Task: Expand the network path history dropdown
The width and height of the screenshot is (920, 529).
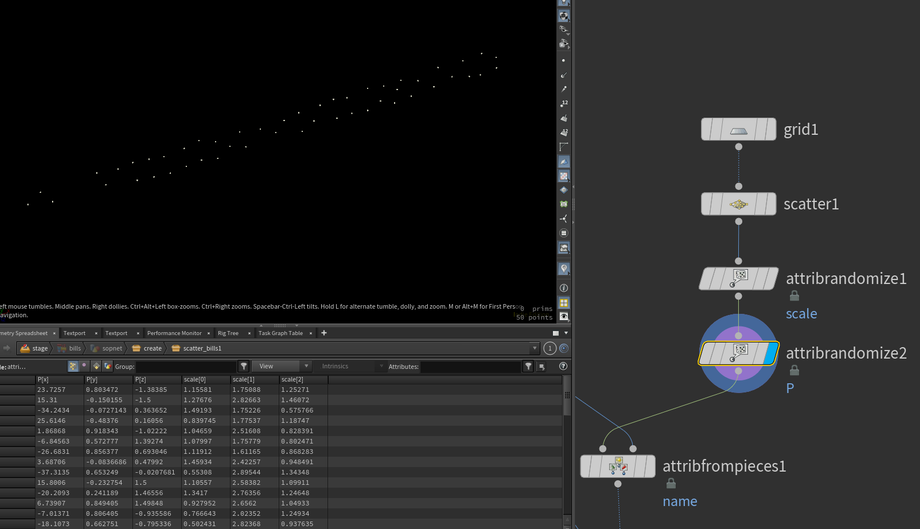Action: pyautogui.click(x=537, y=348)
